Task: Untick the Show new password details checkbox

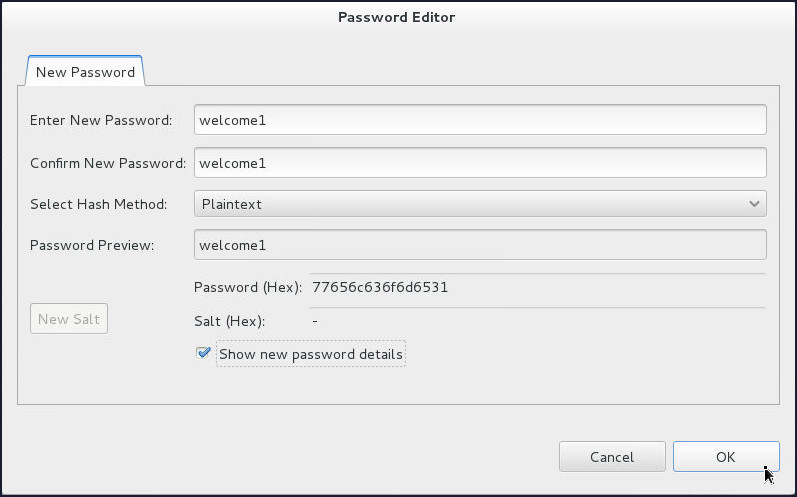Action: pyautogui.click(x=204, y=353)
